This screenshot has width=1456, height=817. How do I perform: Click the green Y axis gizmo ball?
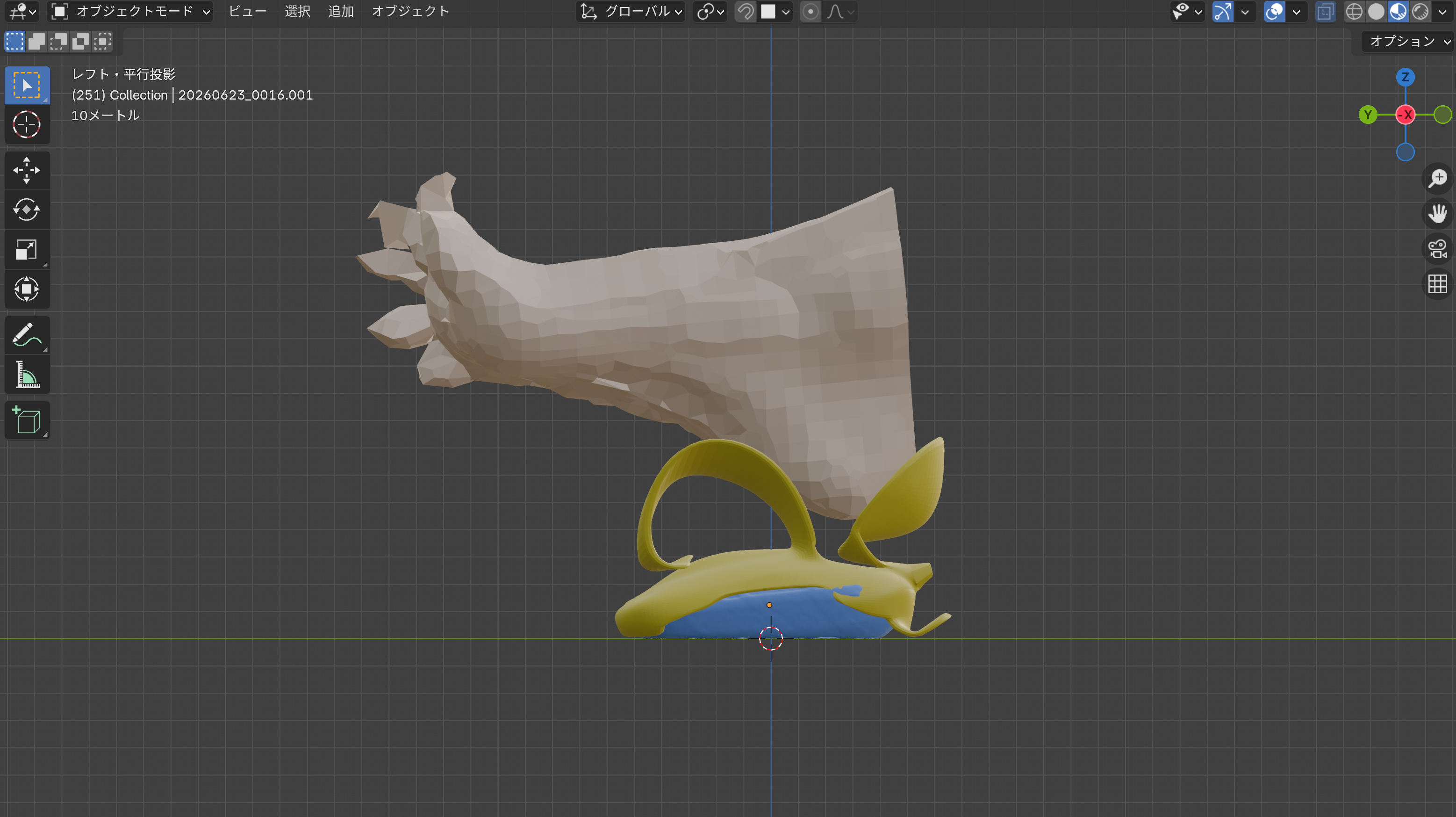pos(1368,115)
